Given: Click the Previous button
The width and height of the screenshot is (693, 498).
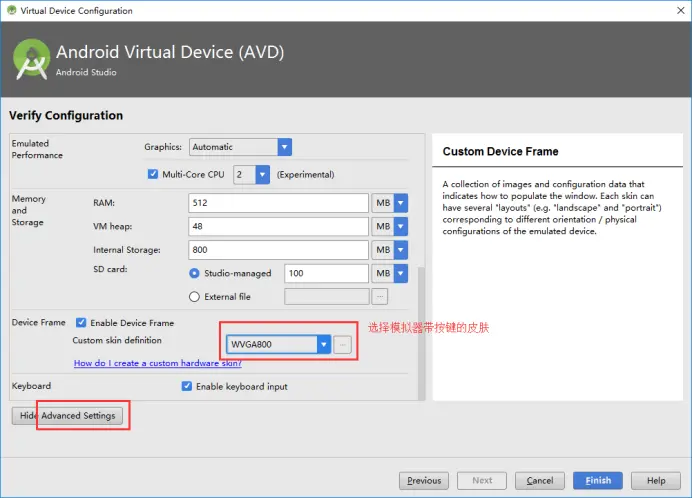Looking at the screenshot, I should point(424,480).
